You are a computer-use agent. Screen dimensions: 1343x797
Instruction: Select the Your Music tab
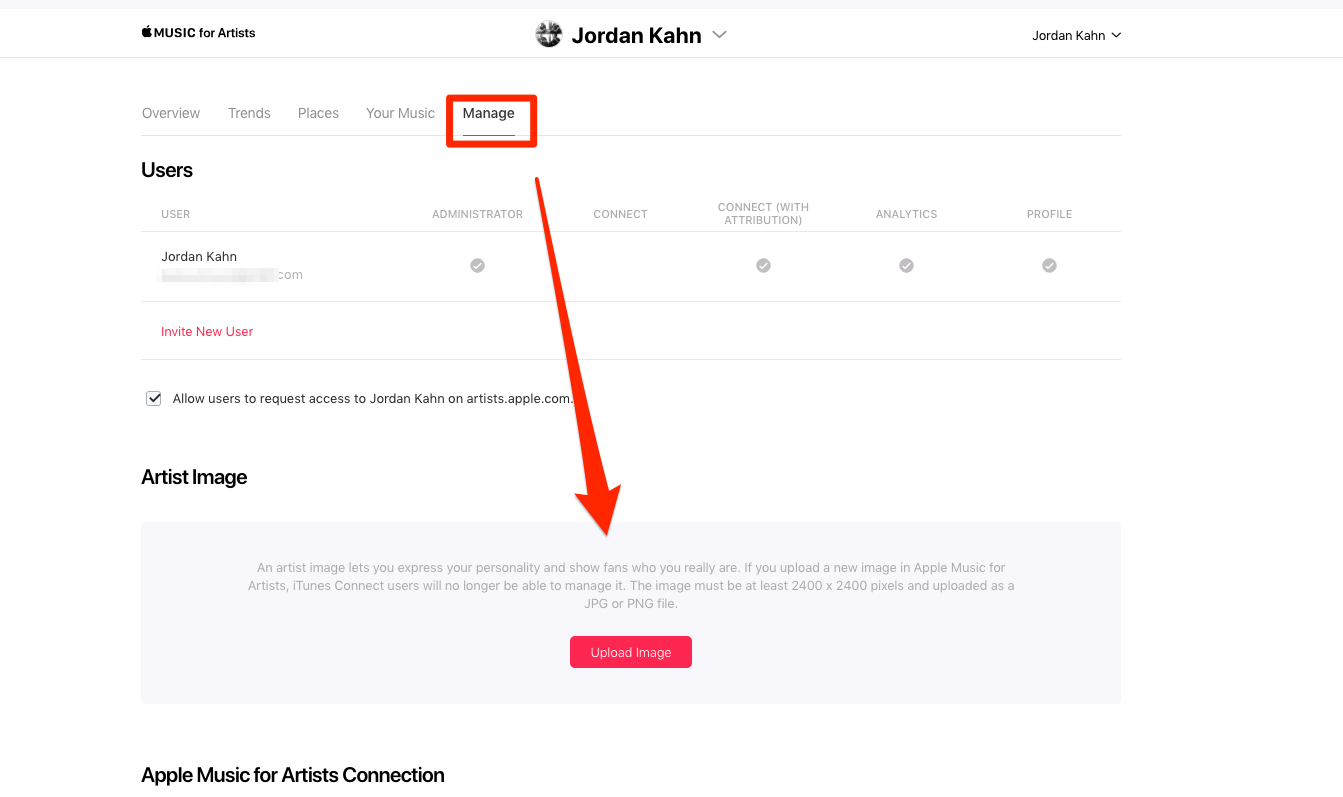pyautogui.click(x=400, y=113)
